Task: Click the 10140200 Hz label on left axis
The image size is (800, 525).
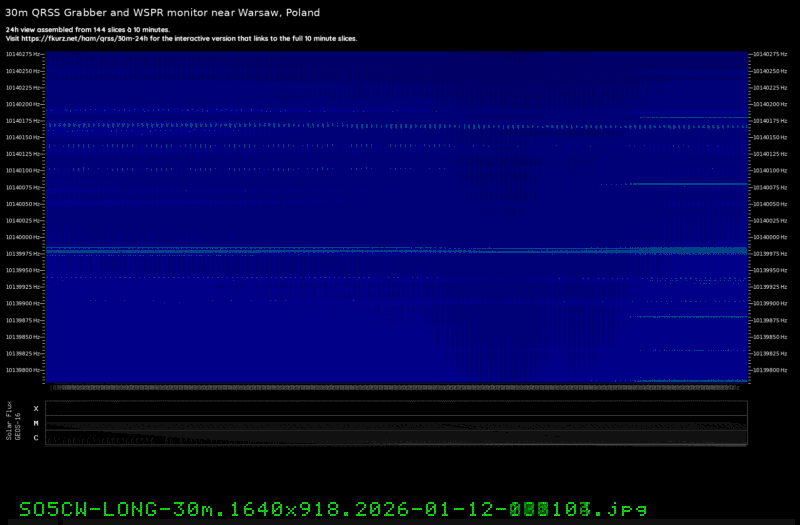Action: (23, 104)
